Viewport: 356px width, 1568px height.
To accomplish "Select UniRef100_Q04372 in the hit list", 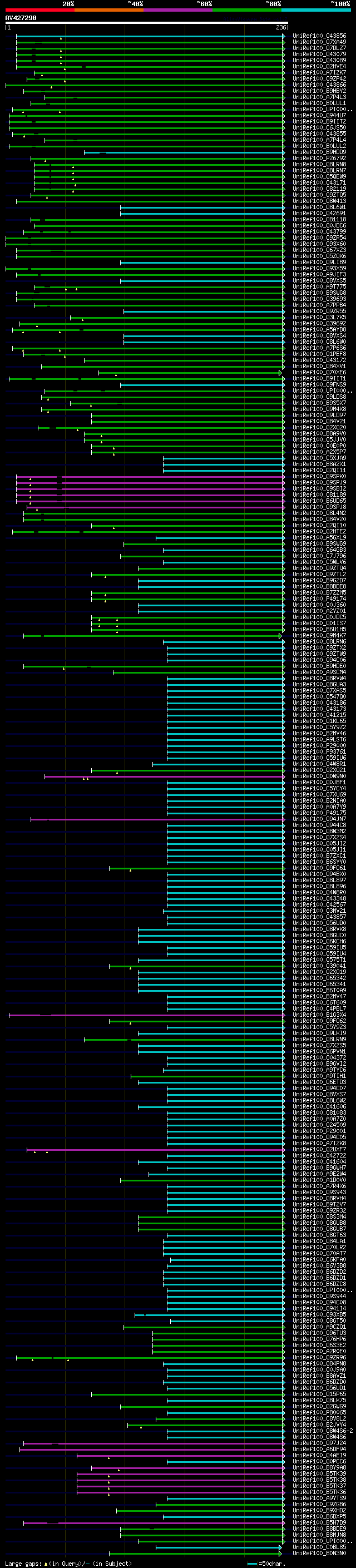I will click(319, 1058).
